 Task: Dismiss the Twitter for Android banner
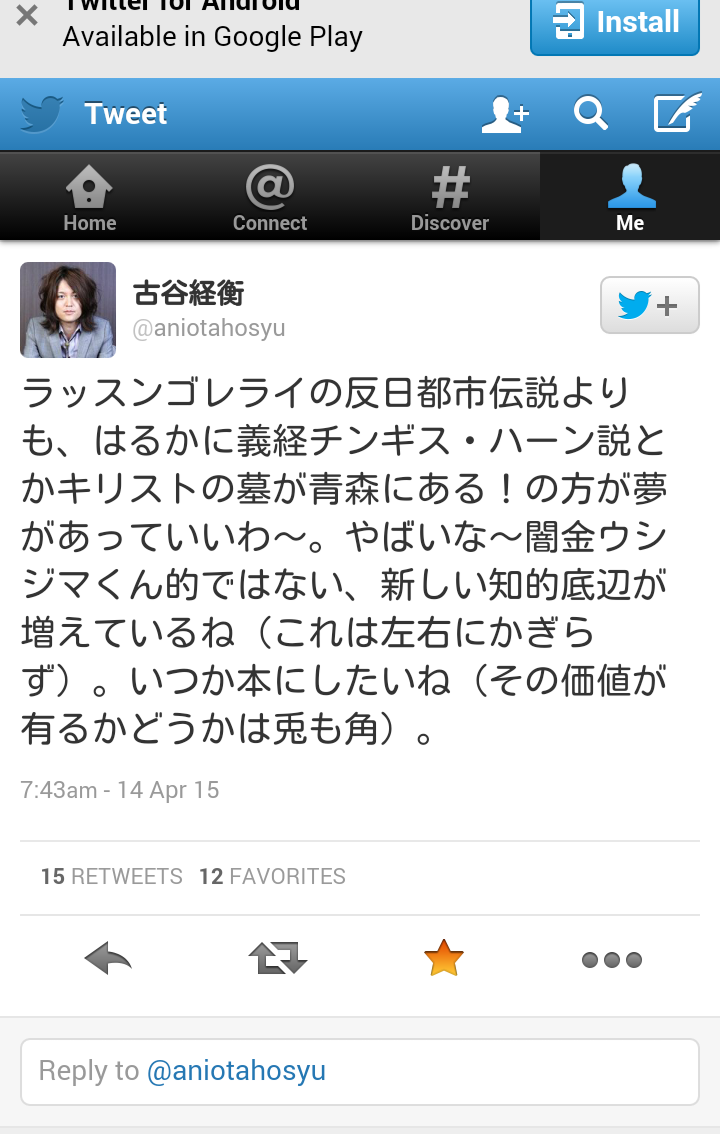coord(27,16)
